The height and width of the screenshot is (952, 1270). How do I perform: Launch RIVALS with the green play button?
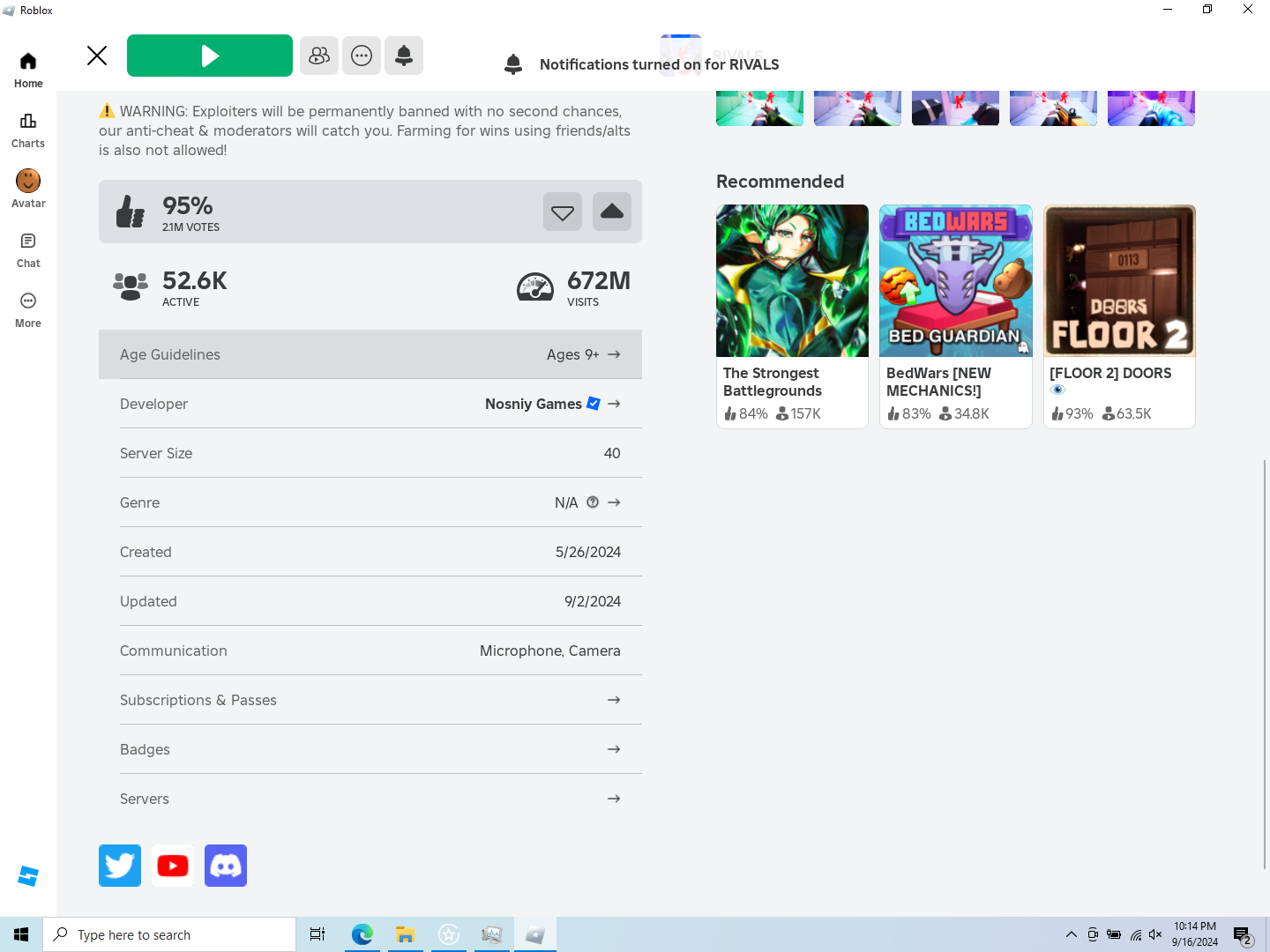pos(210,56)
